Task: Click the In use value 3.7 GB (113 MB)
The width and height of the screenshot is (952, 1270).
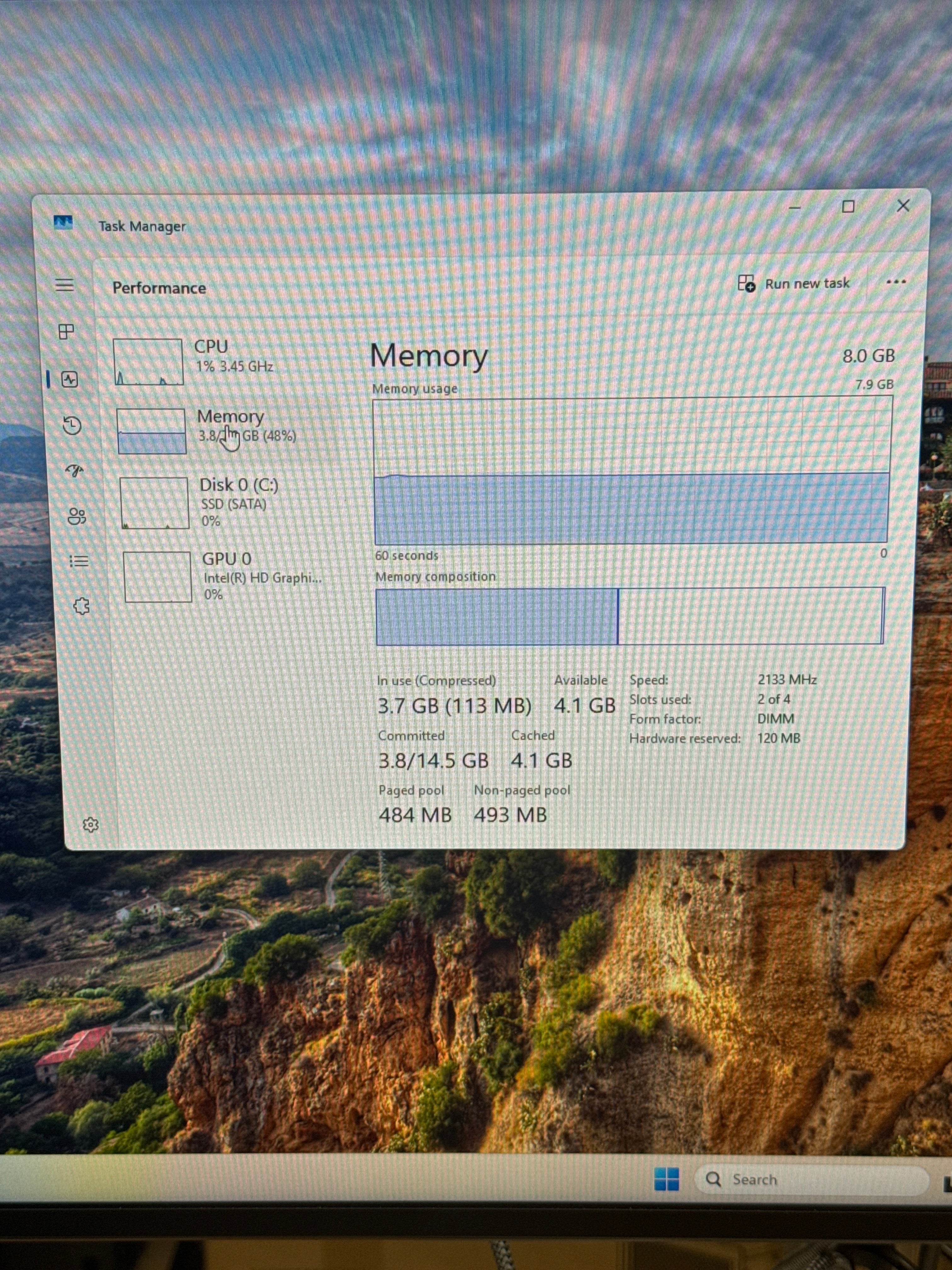Action: [455, 706]
